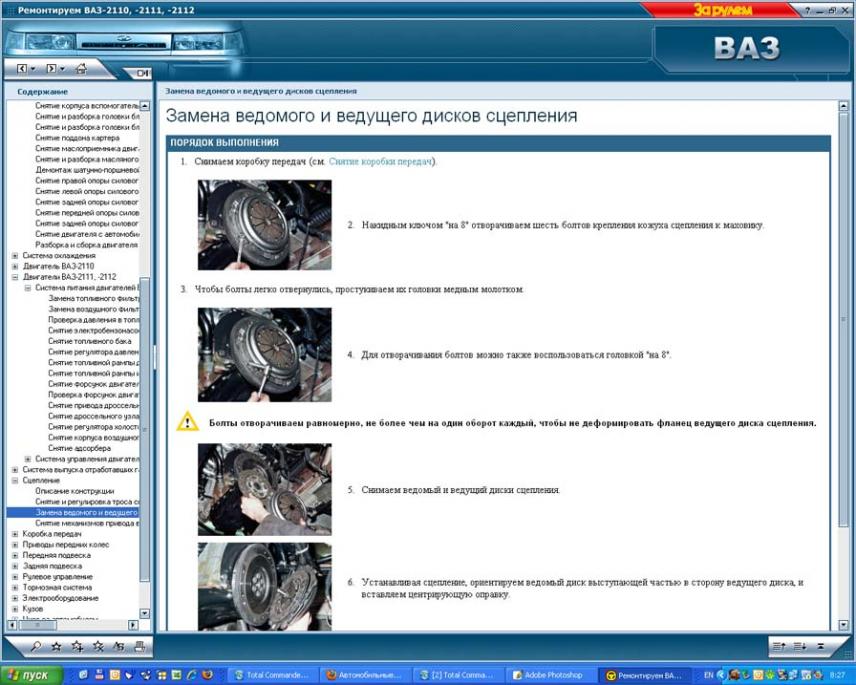856x685 pixels.
Task: Go forward with the right arrow button
Action: (51, 69)
